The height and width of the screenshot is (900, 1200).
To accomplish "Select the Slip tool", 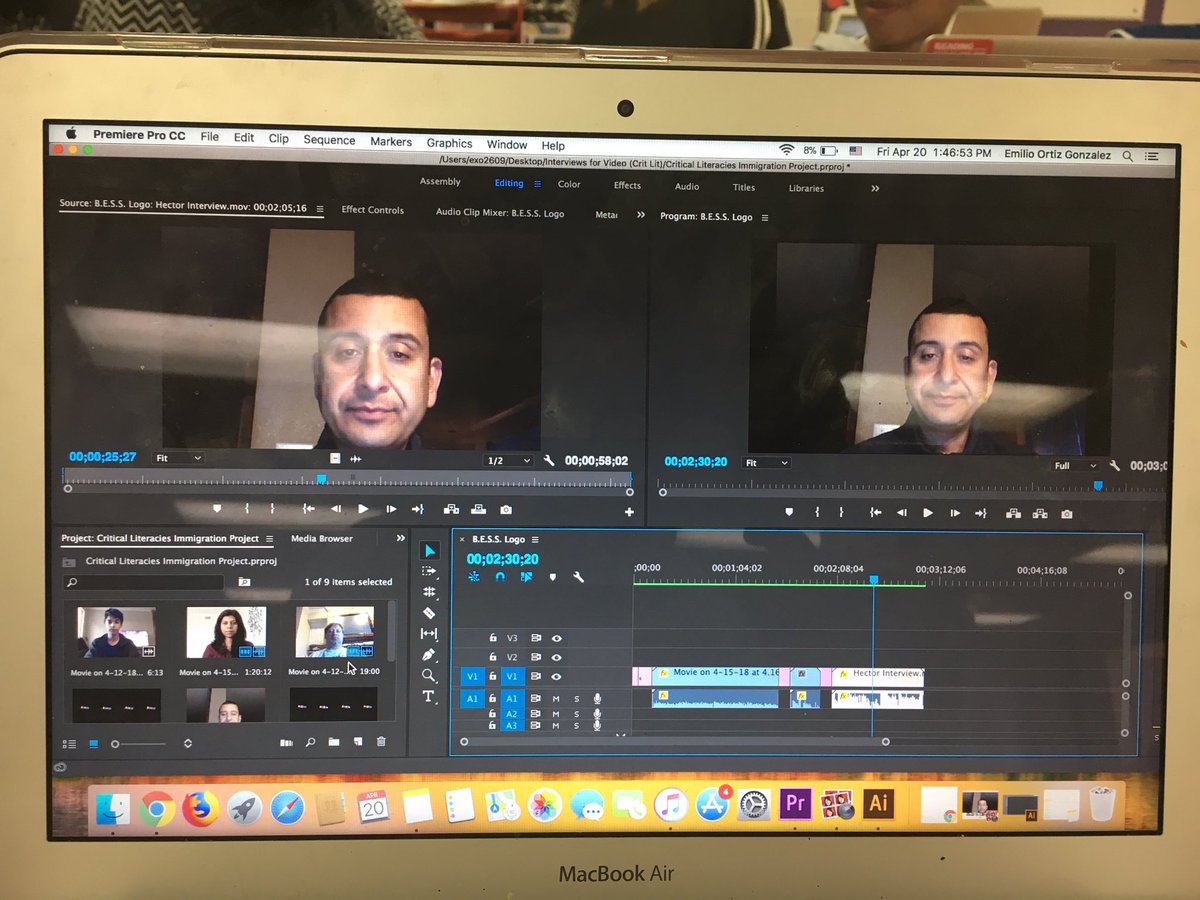I will pyautogui.click(x=429, y=634).
